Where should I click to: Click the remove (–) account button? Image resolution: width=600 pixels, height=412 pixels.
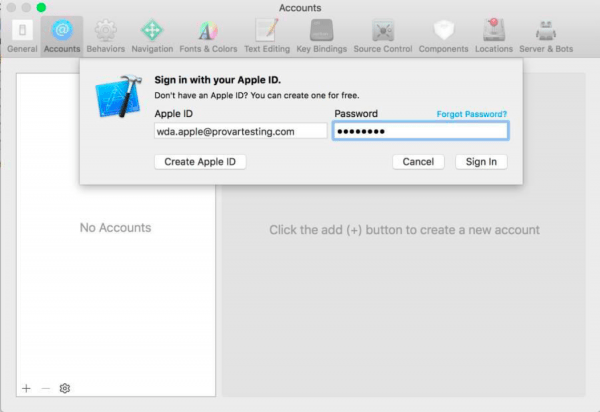pos(46,389)
